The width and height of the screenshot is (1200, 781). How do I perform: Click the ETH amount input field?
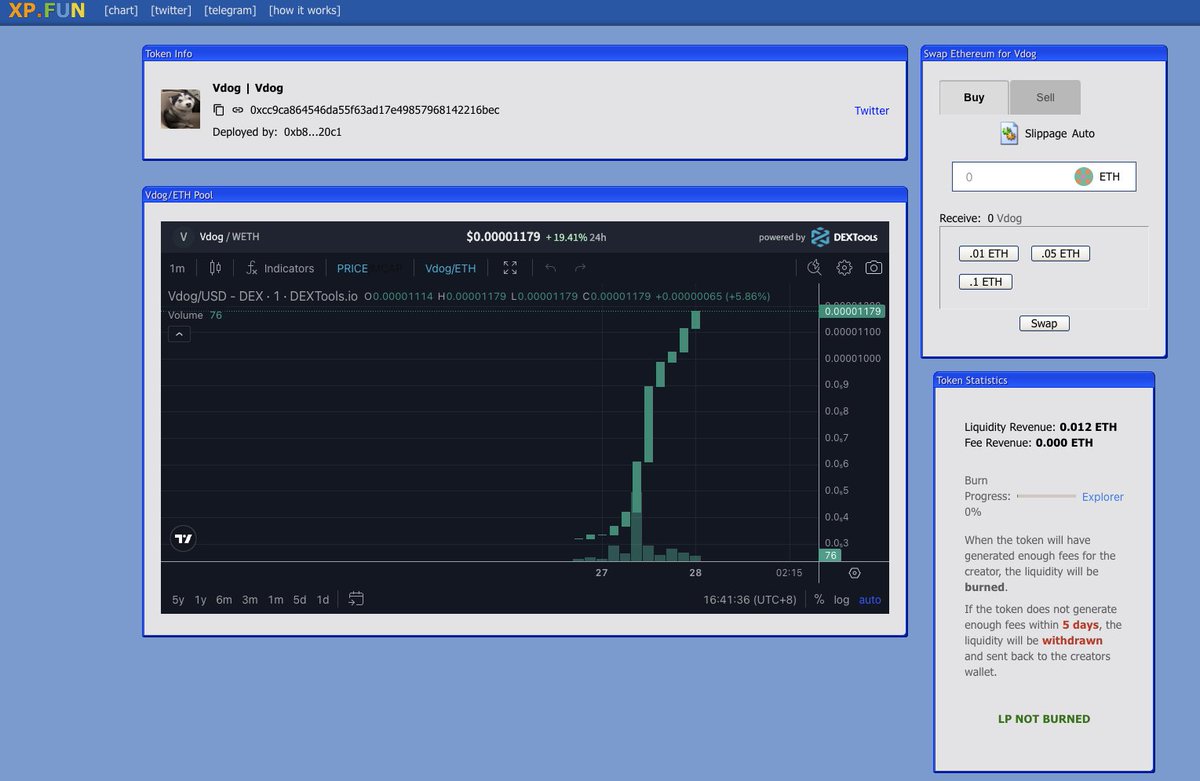(1010, 177)
